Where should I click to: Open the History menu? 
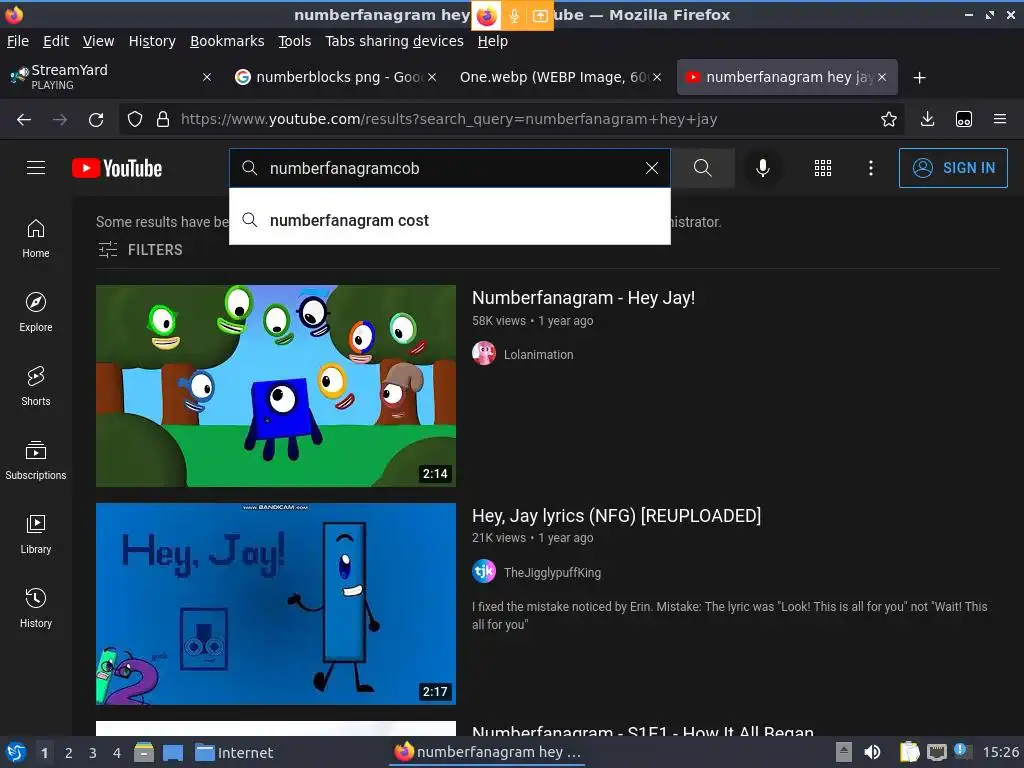(x=152, y=41)
